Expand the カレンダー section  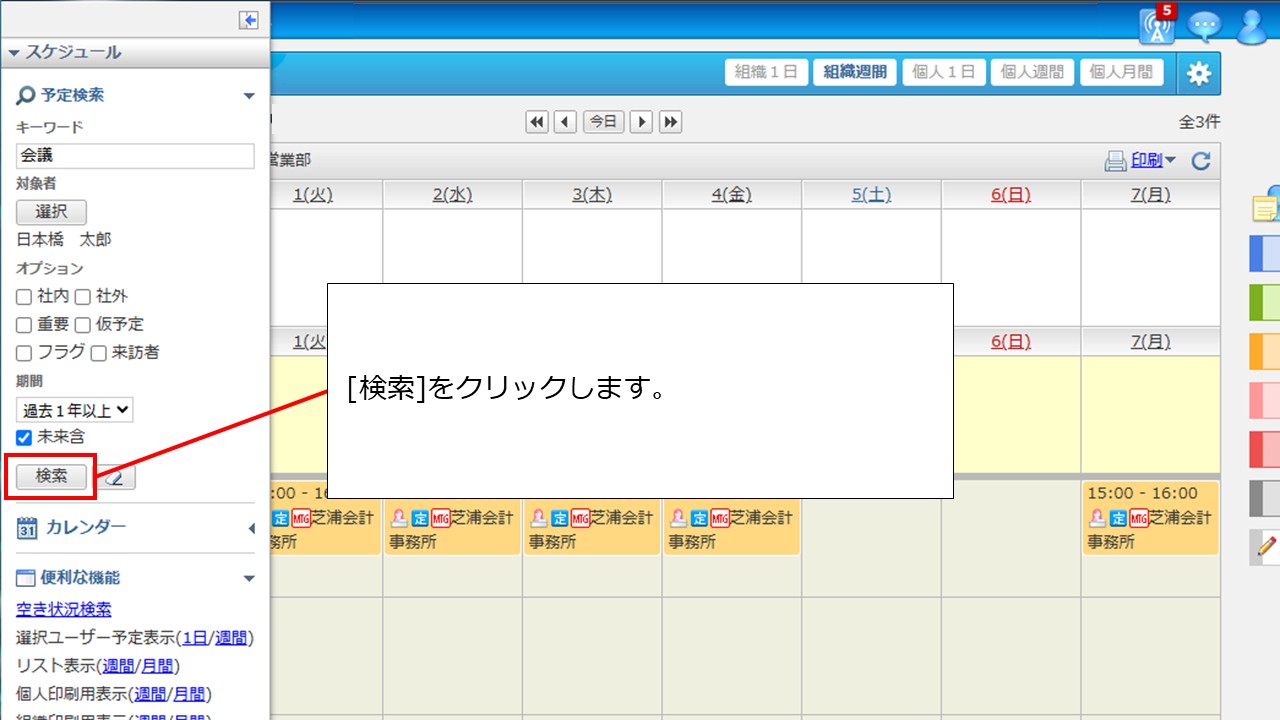pyautogui.click(x=250, y=528)
